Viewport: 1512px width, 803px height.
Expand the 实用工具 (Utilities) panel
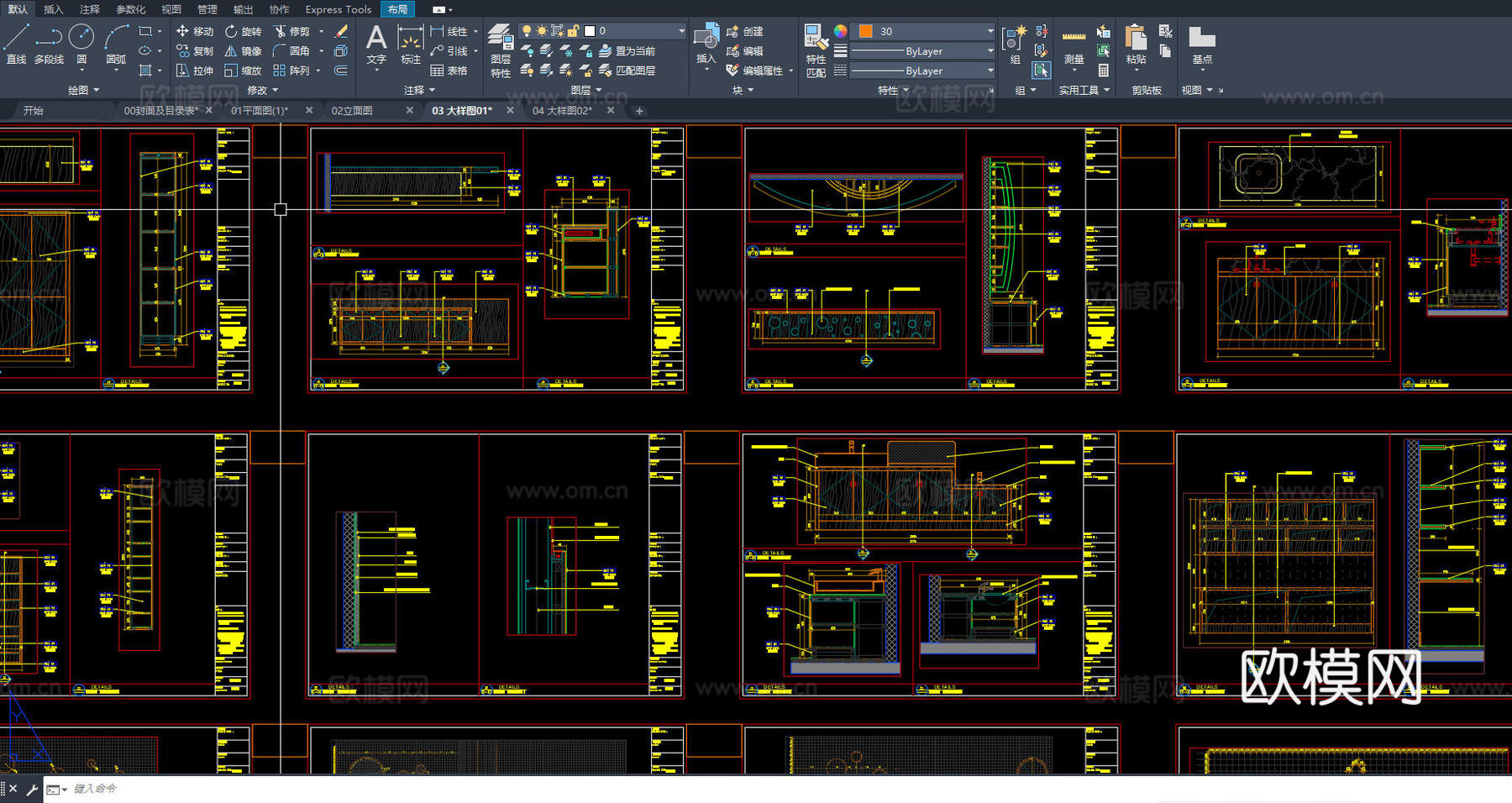pos(1084,90)
